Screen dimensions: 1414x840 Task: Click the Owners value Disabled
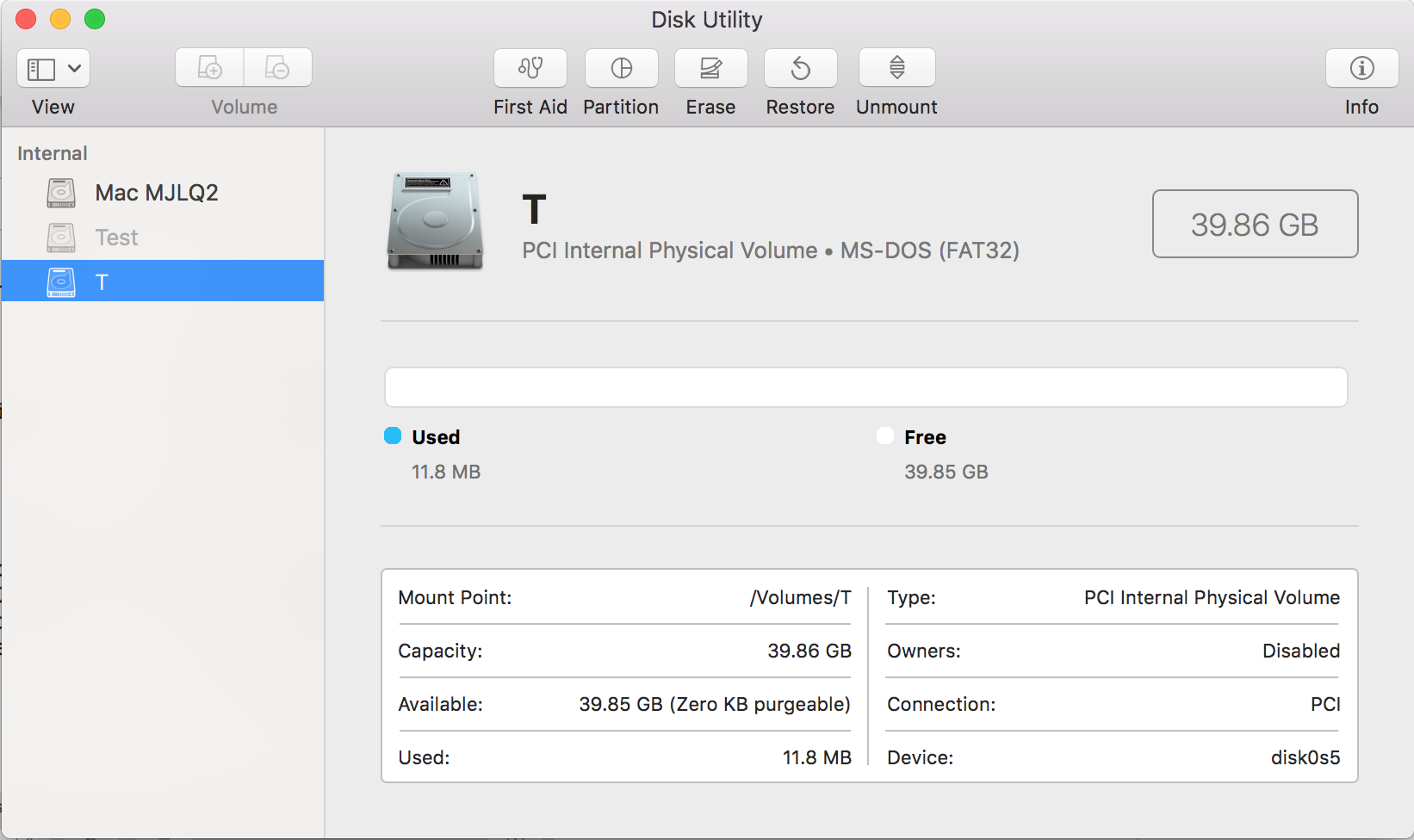point(1301,651)
